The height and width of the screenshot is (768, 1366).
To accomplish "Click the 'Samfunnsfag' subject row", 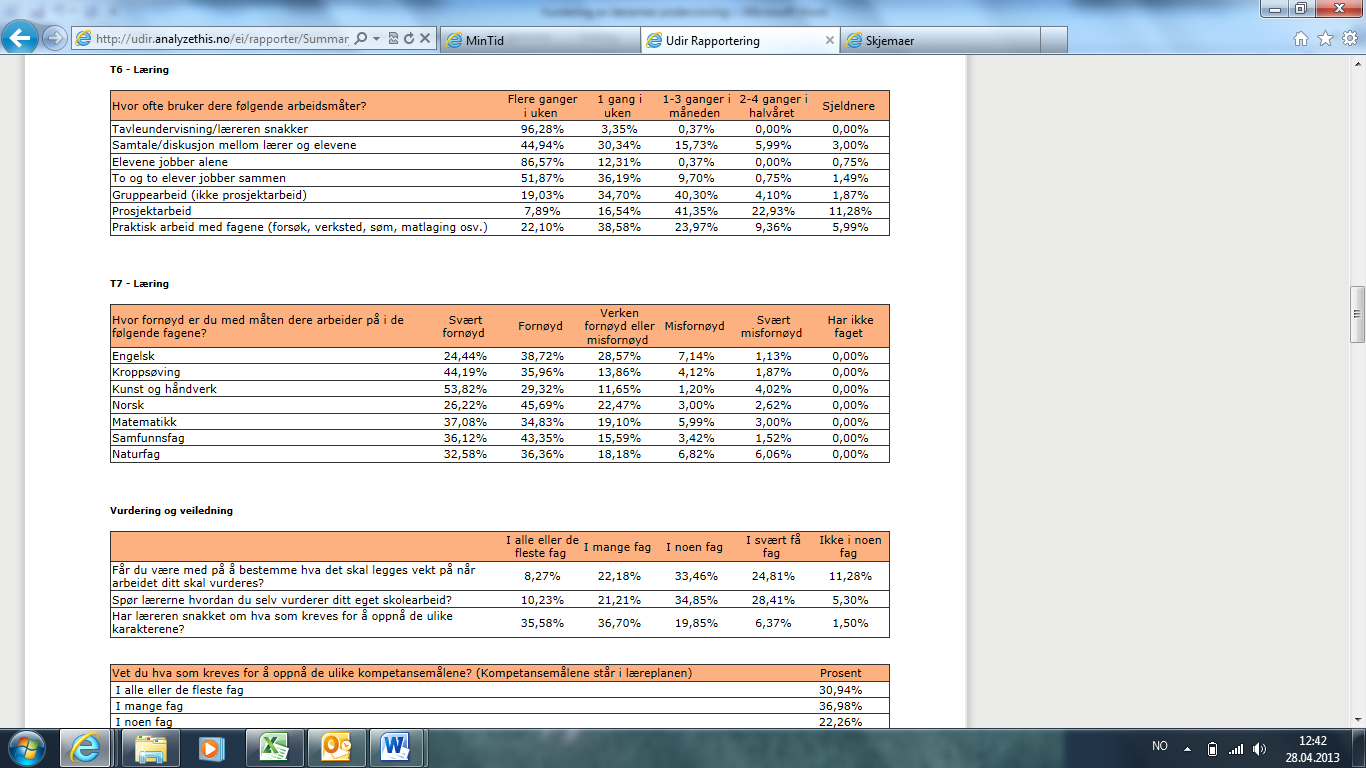I will [499, 438].
